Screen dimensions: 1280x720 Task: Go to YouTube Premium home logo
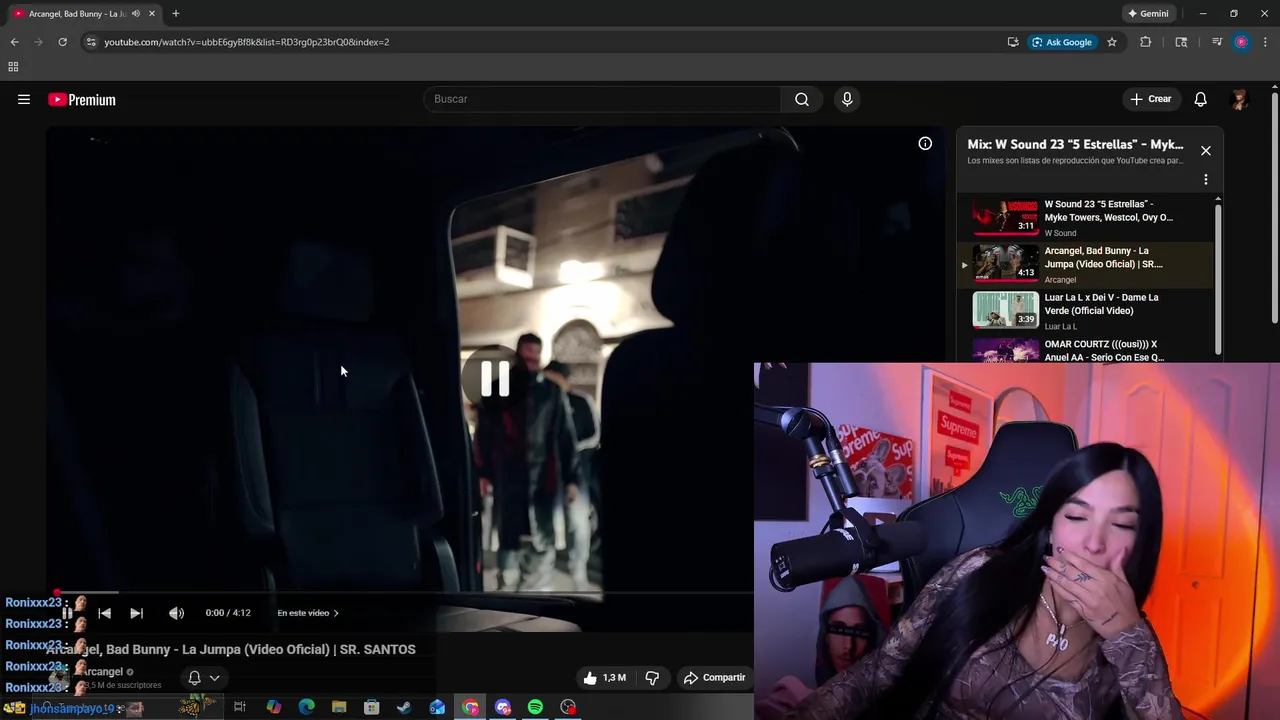(82, 99)
